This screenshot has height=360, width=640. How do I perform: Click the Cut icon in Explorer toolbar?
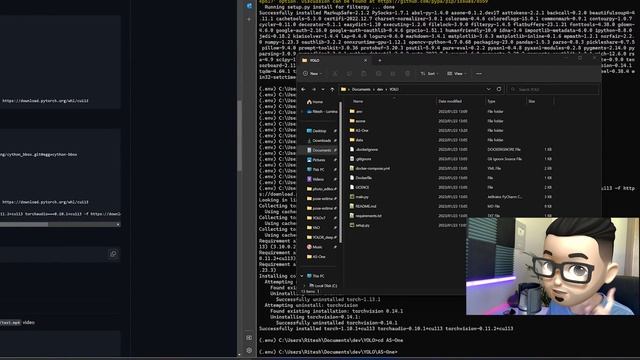point(335,73)
